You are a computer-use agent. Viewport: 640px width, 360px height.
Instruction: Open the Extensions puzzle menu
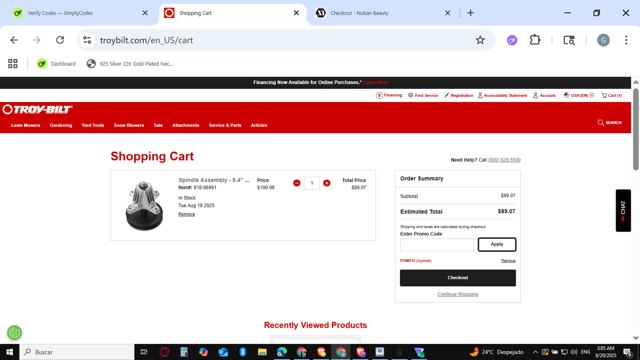pyautogui.click(x=535, y=40)
